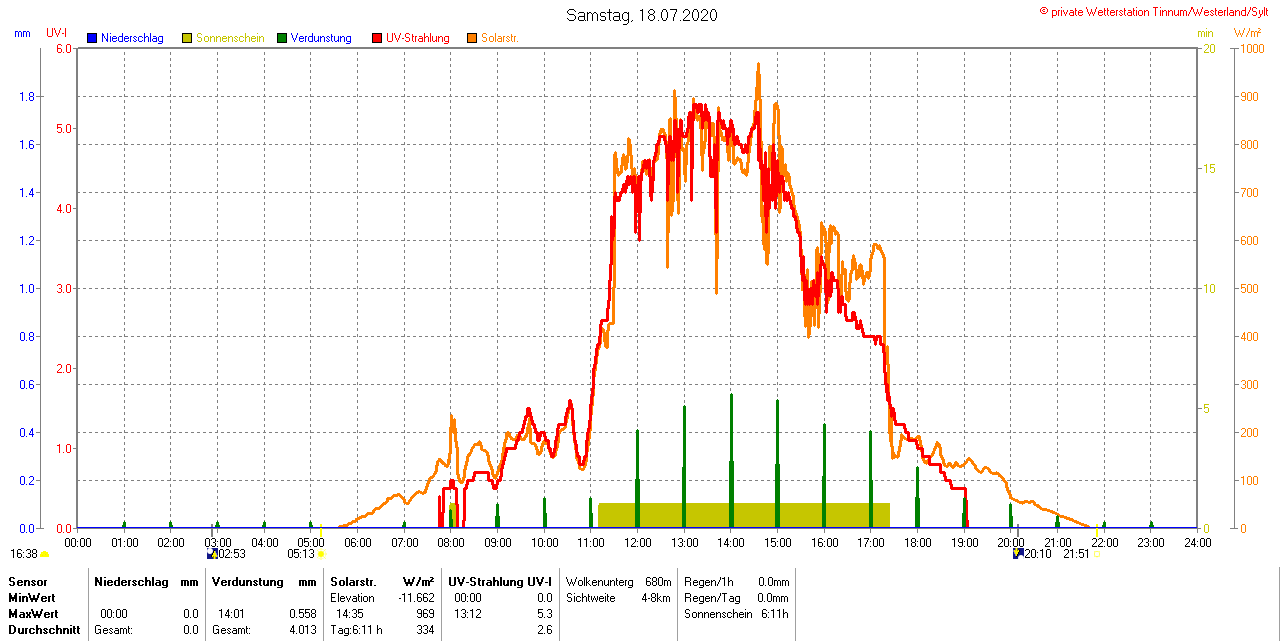Click the sunrise sun icon beside 05:13

[321, 554]
